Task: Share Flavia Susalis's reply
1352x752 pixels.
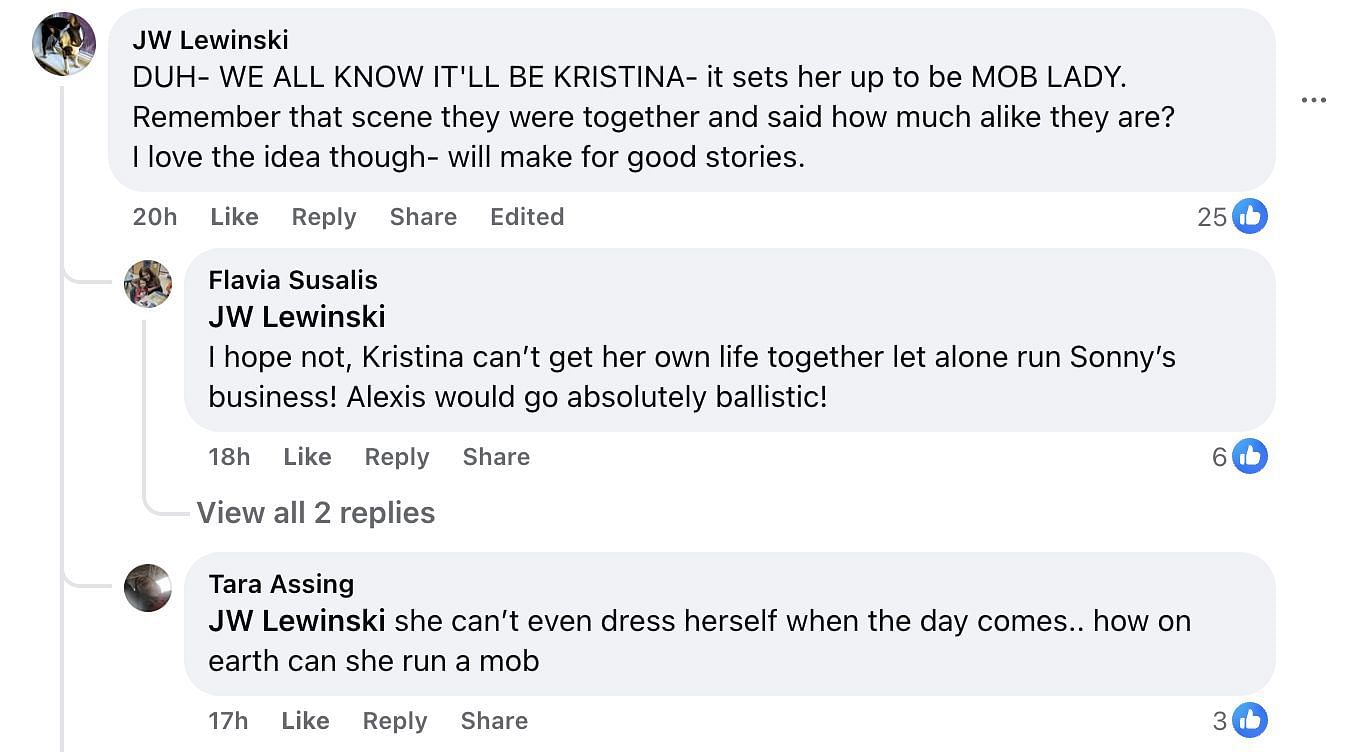Action: coord(496,457)
